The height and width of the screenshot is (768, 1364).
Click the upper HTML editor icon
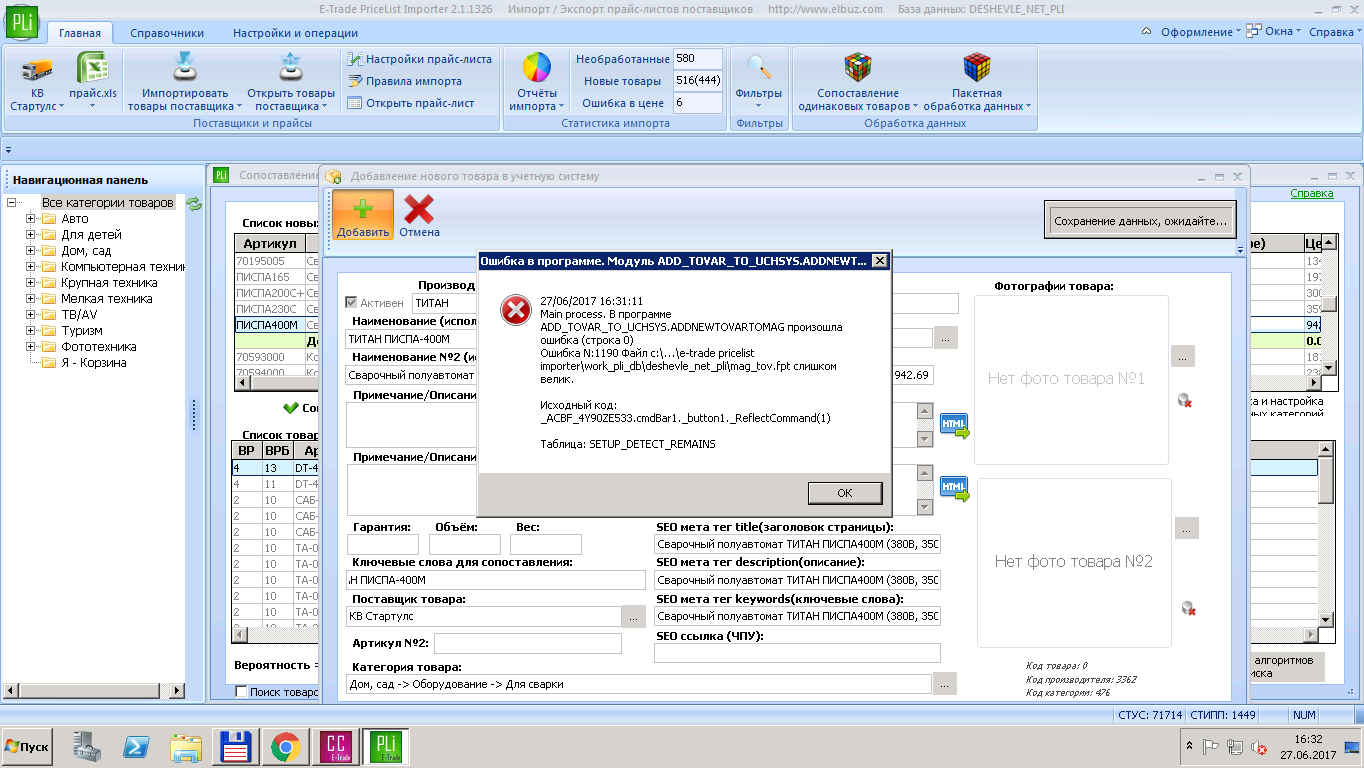pos(955,426)
